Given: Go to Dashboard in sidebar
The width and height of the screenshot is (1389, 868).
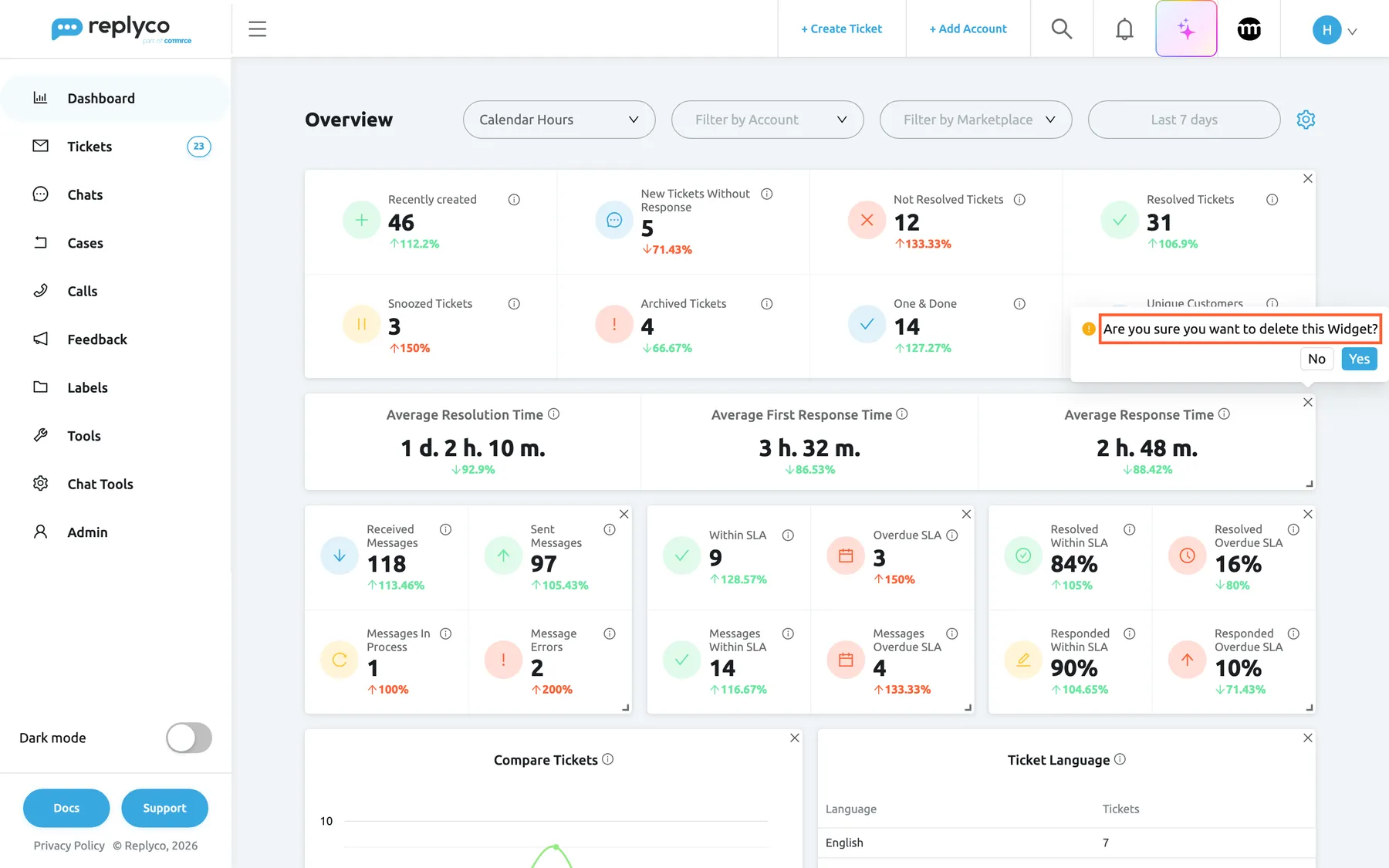Looking at the screenshot, I should point(116,98).
